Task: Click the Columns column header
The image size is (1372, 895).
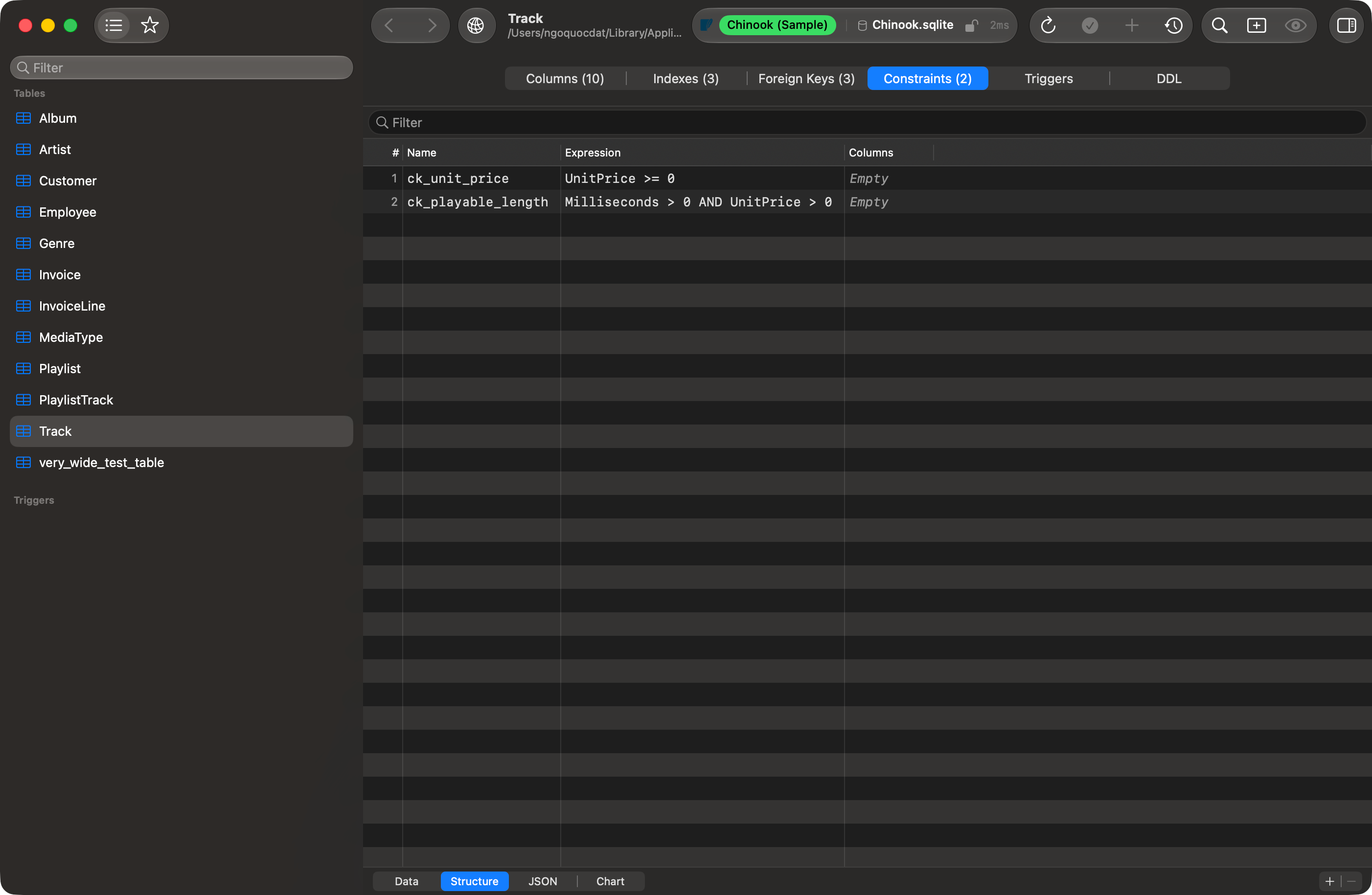Action: [x=889, y=153]
